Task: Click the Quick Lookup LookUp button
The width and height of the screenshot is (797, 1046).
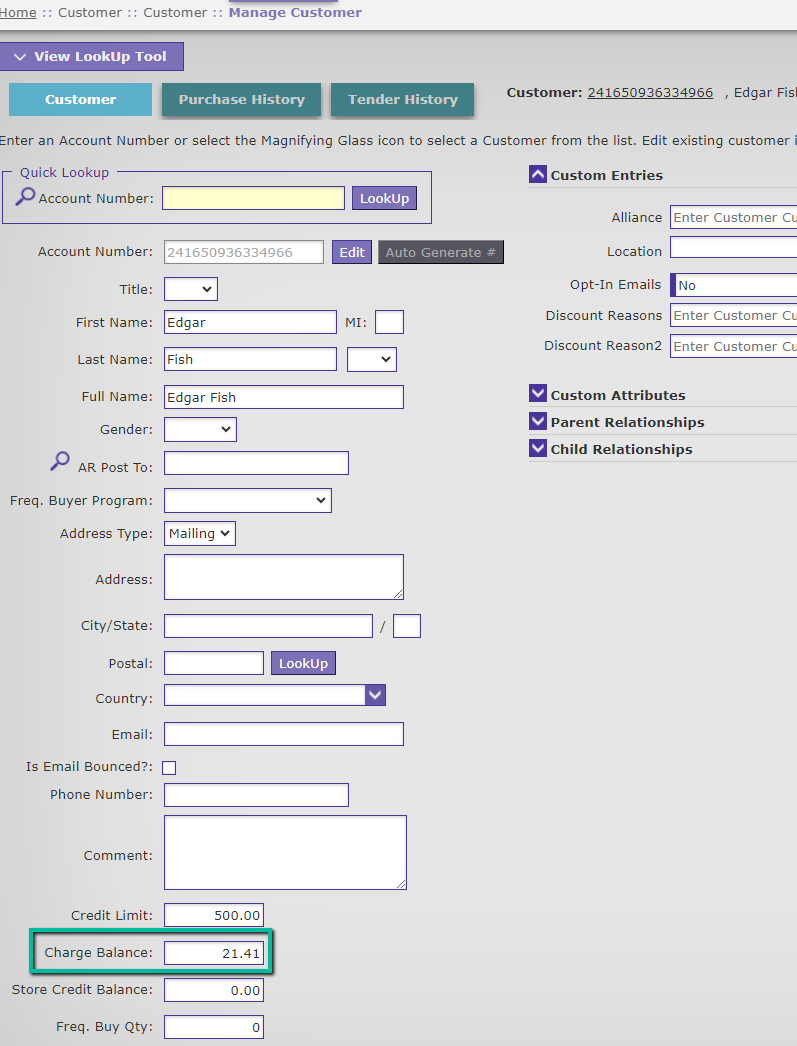Action: tap(384, 198)
